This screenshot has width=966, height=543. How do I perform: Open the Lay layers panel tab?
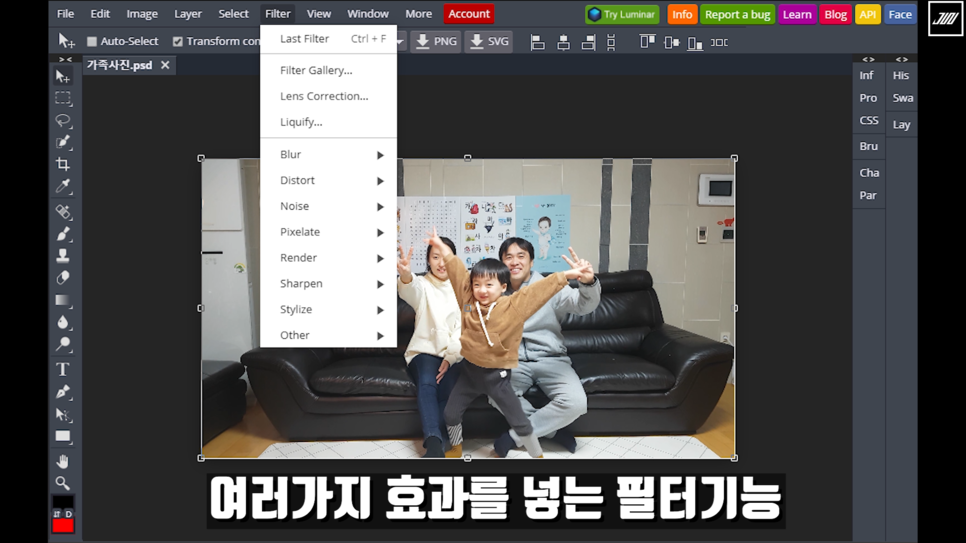click(x=901, y=125)
